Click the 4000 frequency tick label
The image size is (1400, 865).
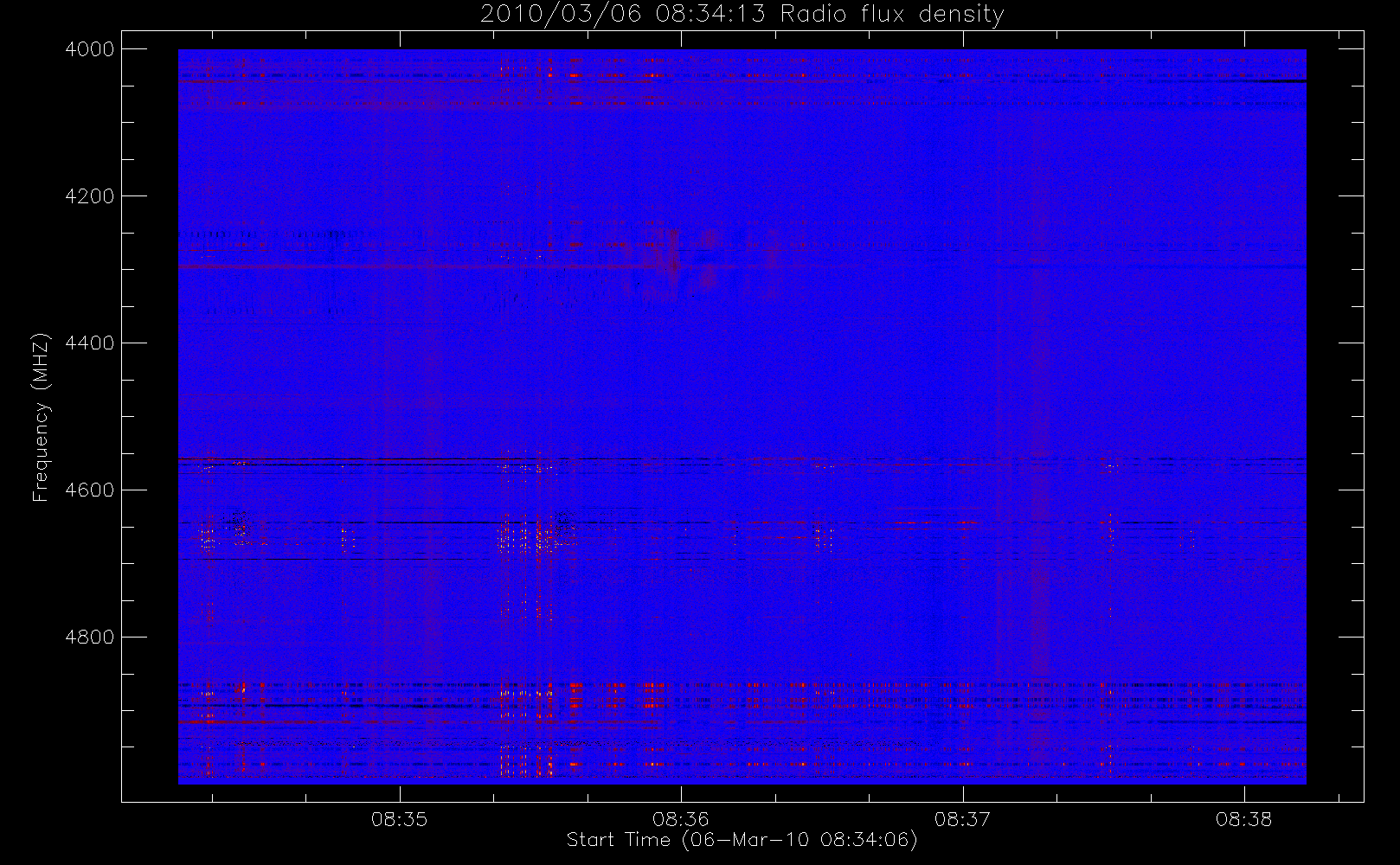click(90, 49)
